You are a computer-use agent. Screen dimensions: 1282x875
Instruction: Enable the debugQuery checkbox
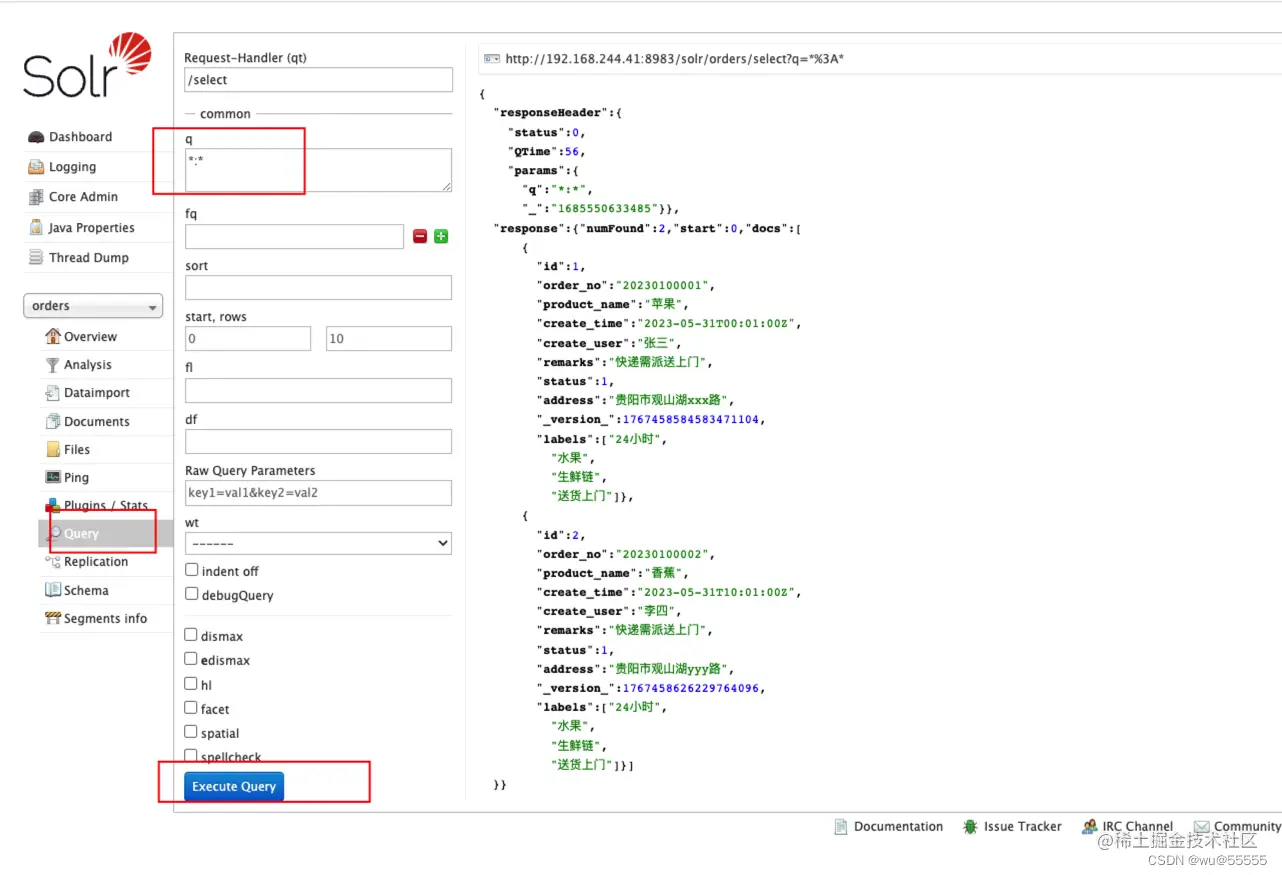(x=191, y=594)
